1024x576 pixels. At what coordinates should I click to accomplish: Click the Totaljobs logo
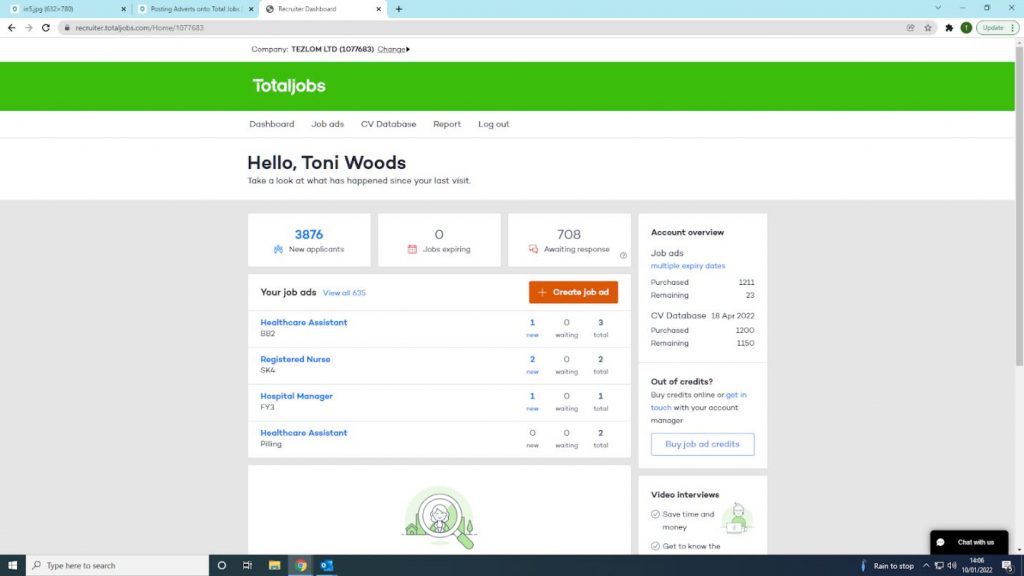tap(289, 86)
